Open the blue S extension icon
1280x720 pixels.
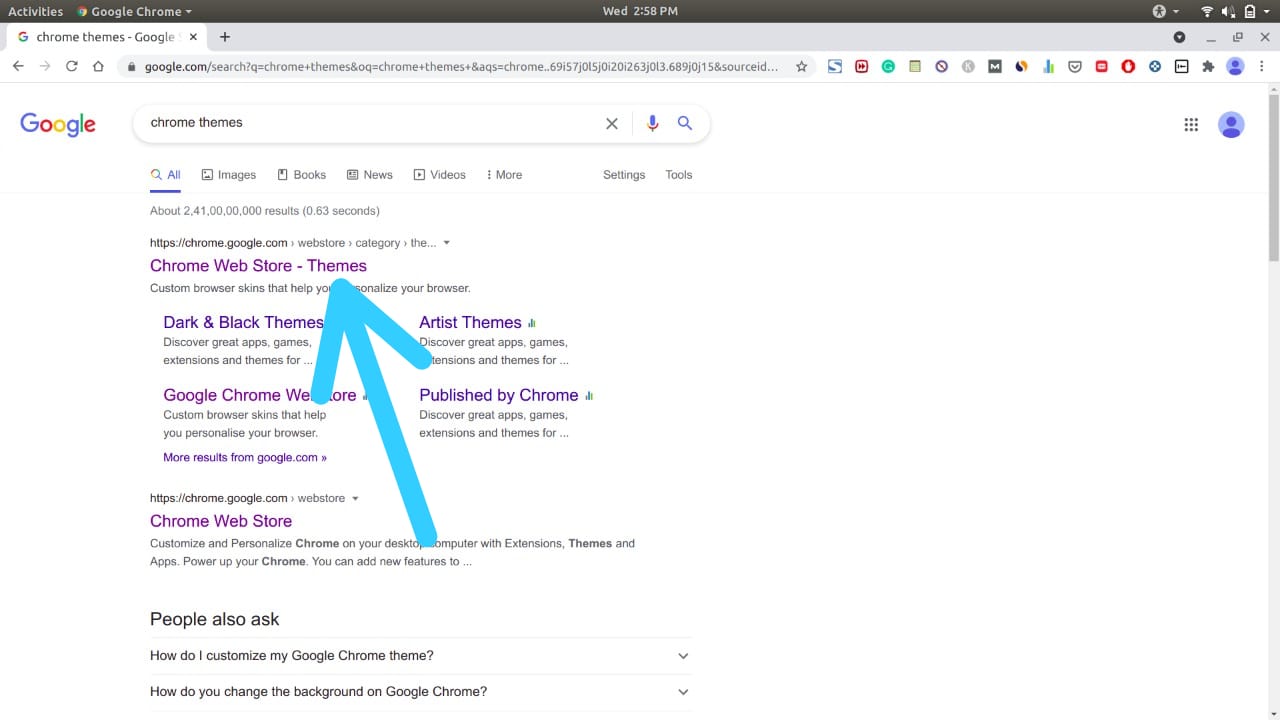point(835,67)
